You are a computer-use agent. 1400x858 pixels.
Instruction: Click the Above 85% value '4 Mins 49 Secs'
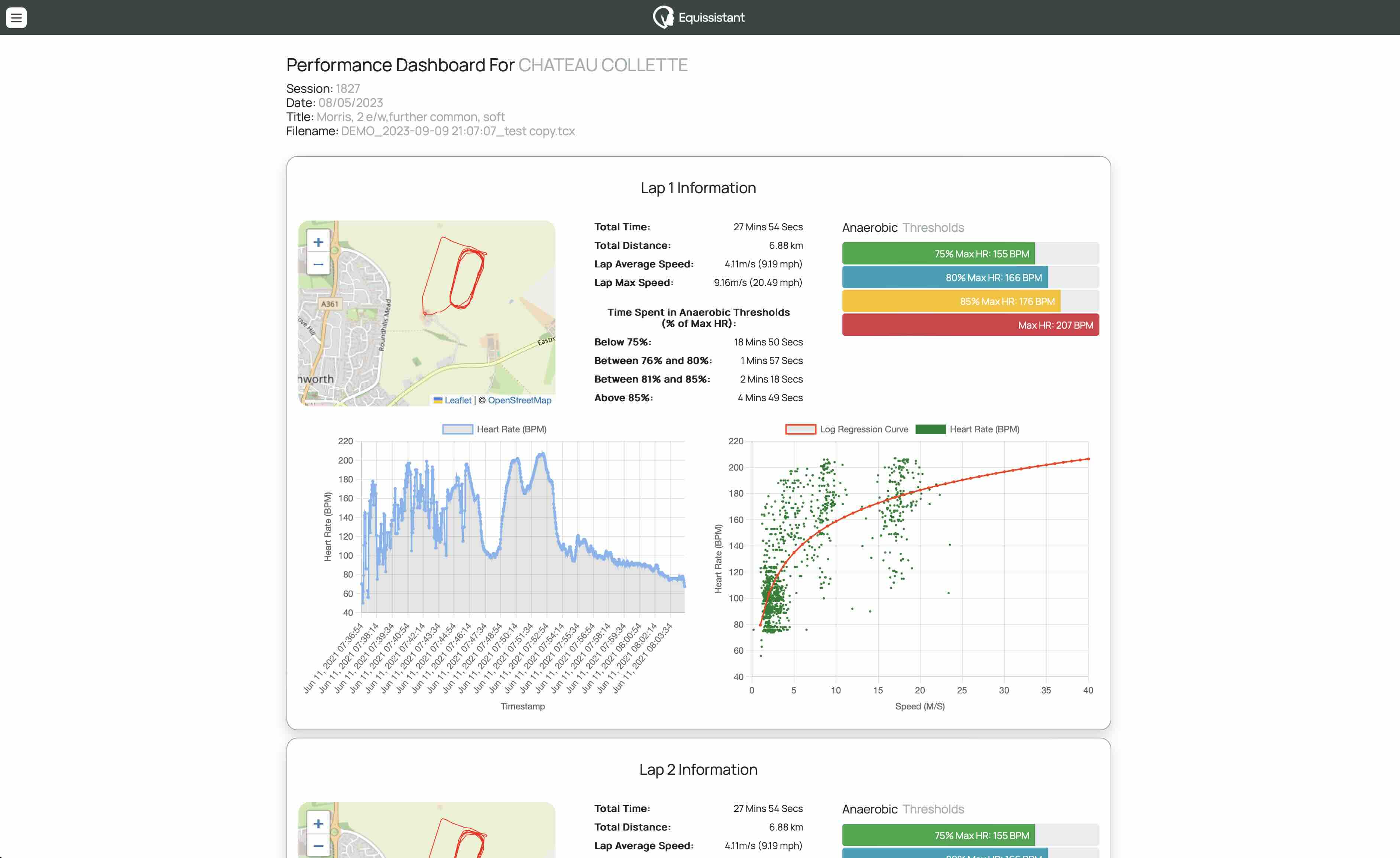[x=770, y=398]
